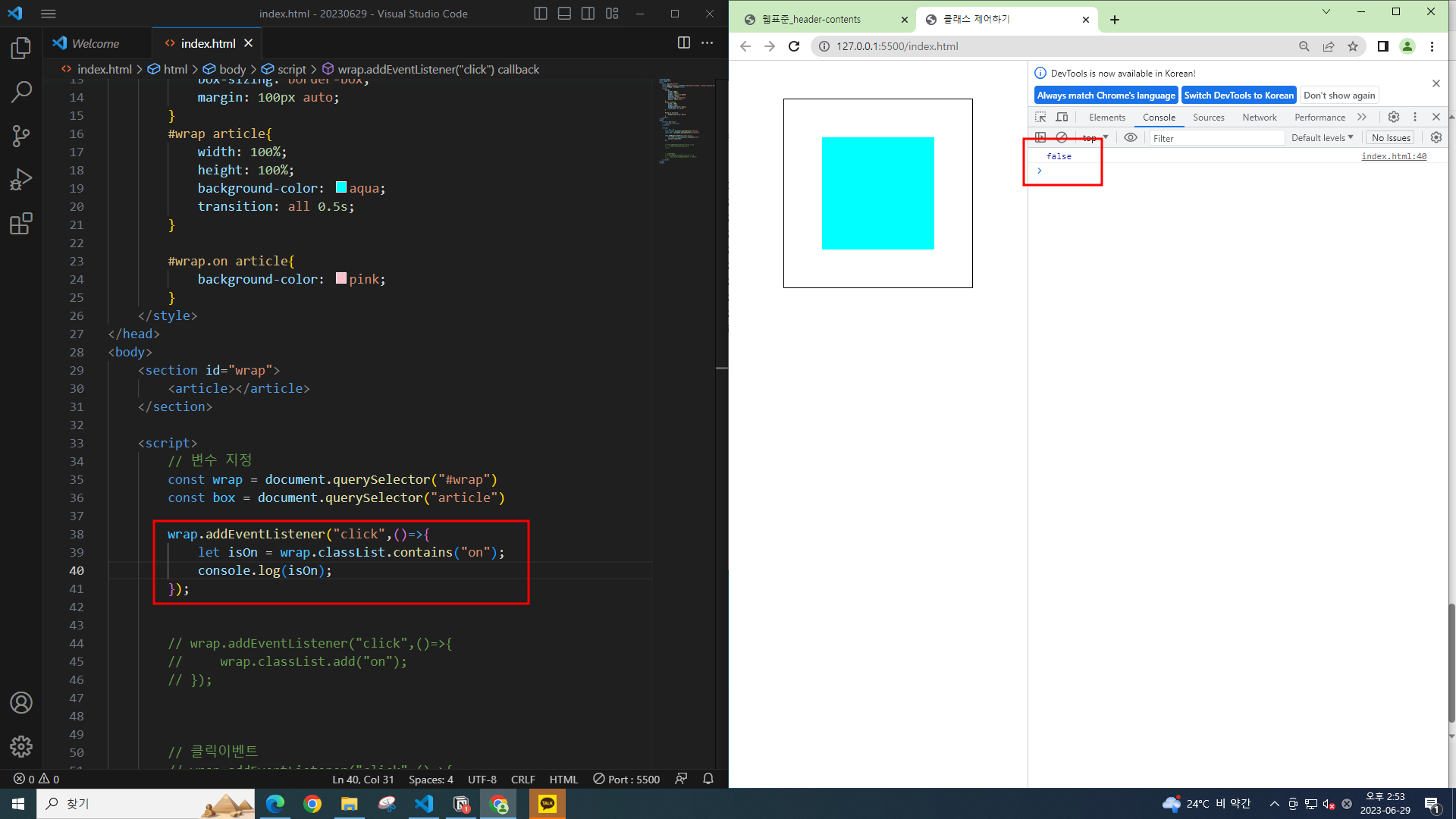Image resolution: width=1456 pixels, height=819 pixels.
Task: Open the Run and Debug view
Action: [x=20, y=180]
